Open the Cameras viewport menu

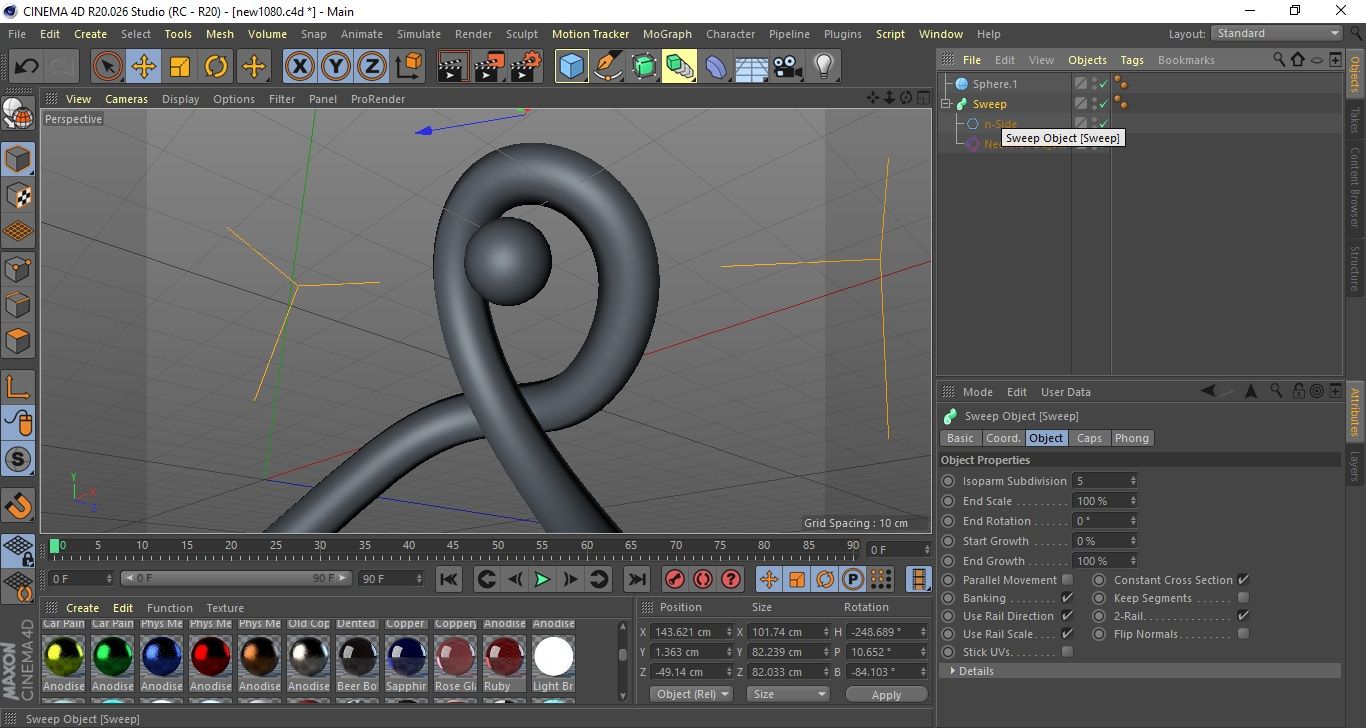tap(126, 99)
